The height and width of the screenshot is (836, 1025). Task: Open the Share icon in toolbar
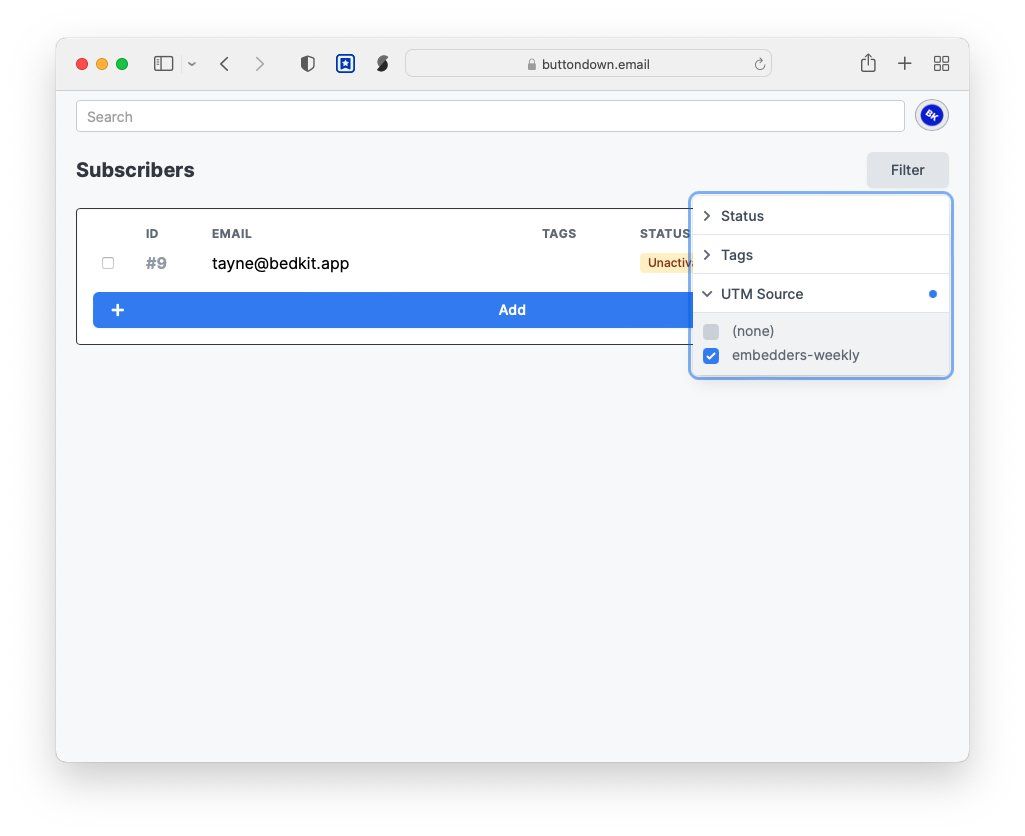click(x=868, y=64)
